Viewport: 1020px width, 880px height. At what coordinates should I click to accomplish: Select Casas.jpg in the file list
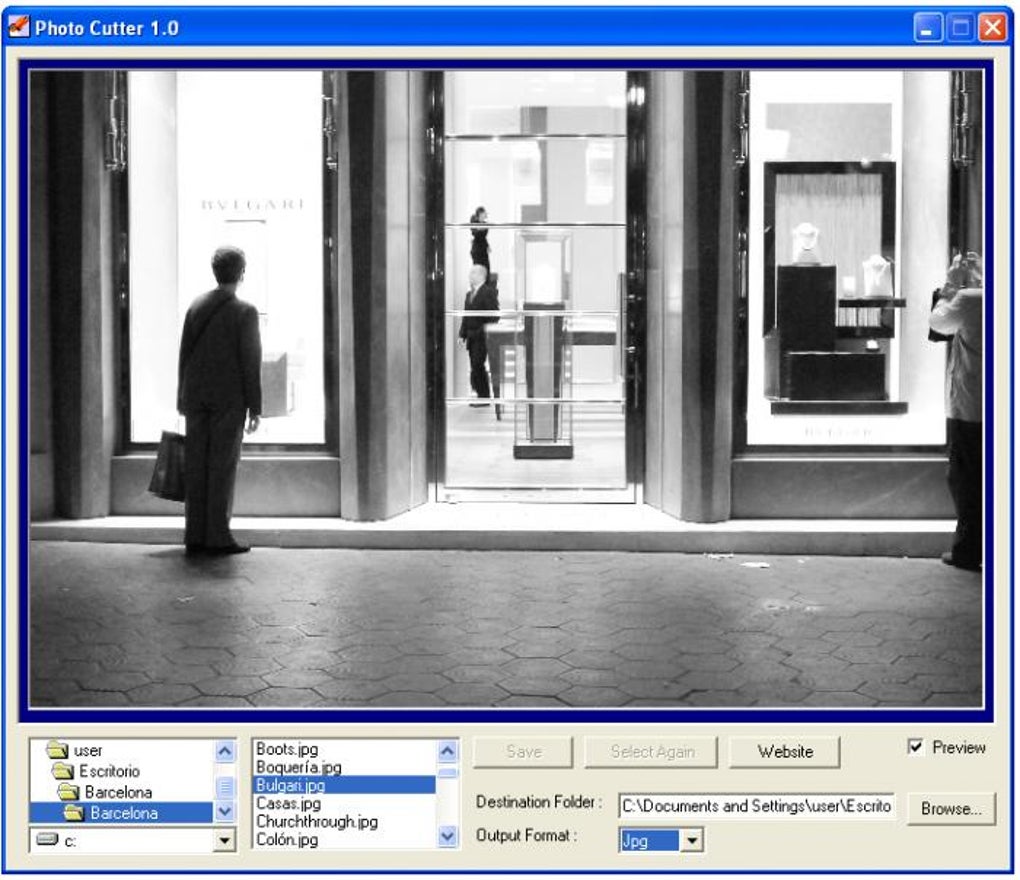[290, 803]
